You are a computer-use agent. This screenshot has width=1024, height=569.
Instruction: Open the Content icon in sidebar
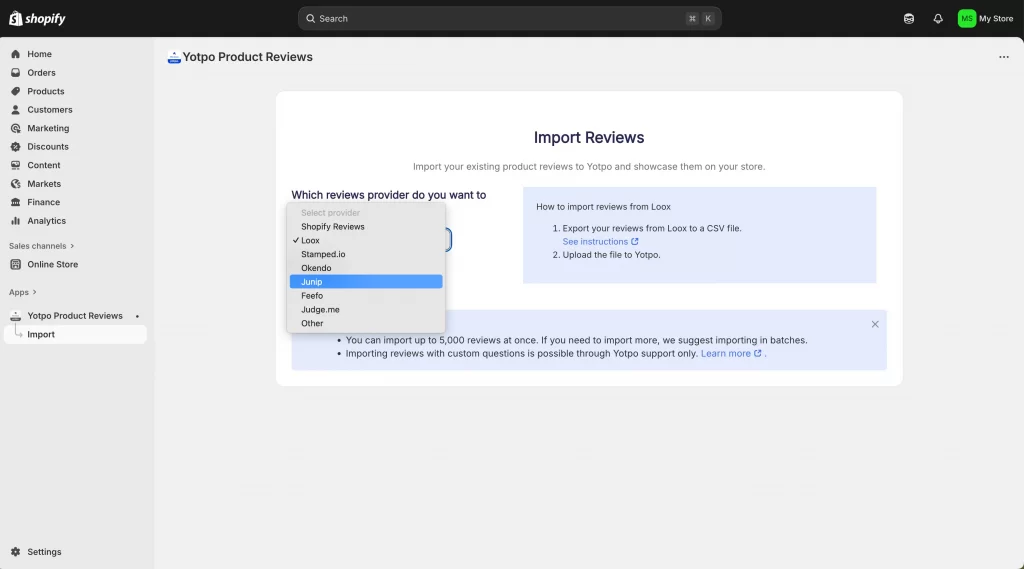16,165
